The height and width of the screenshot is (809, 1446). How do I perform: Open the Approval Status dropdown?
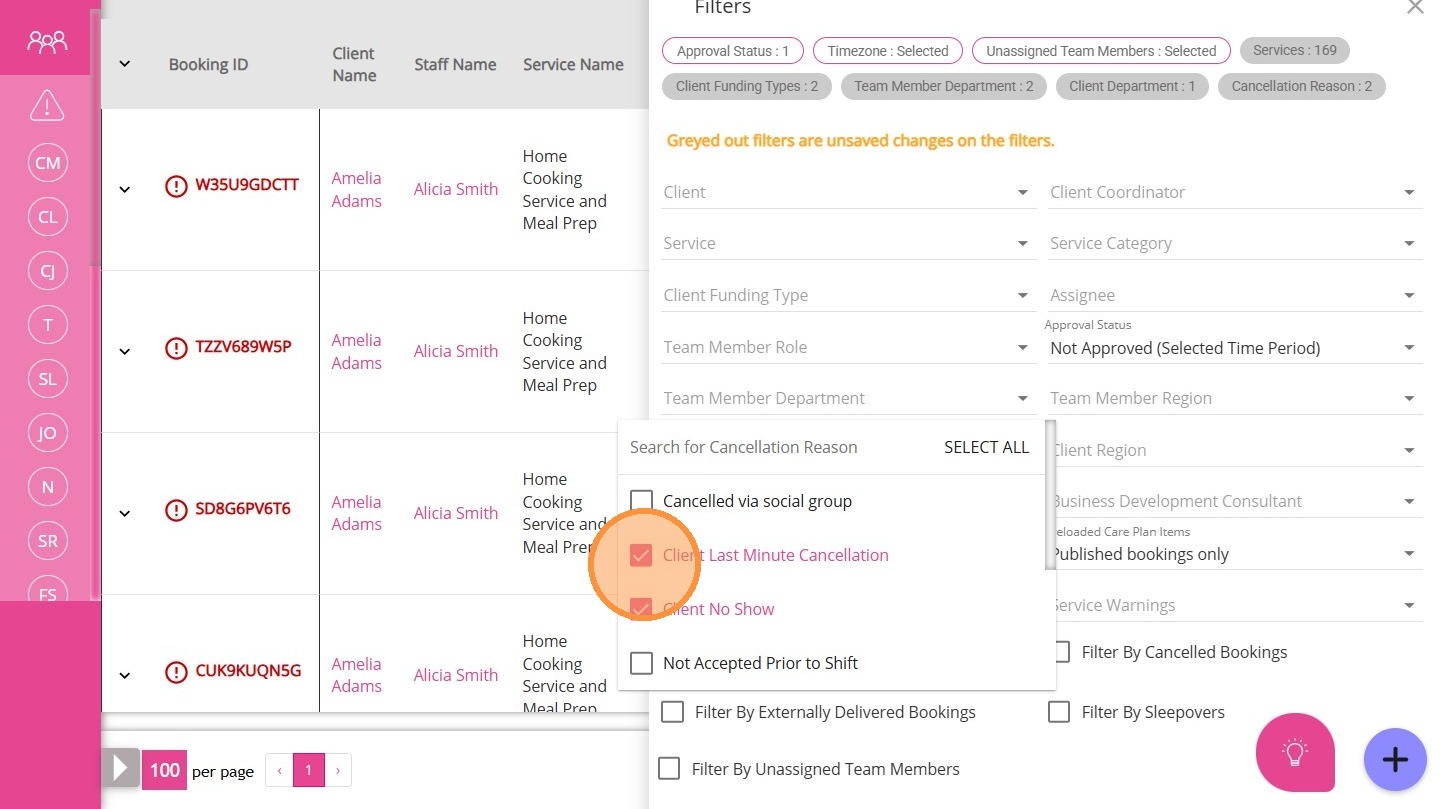[1233, 348]
